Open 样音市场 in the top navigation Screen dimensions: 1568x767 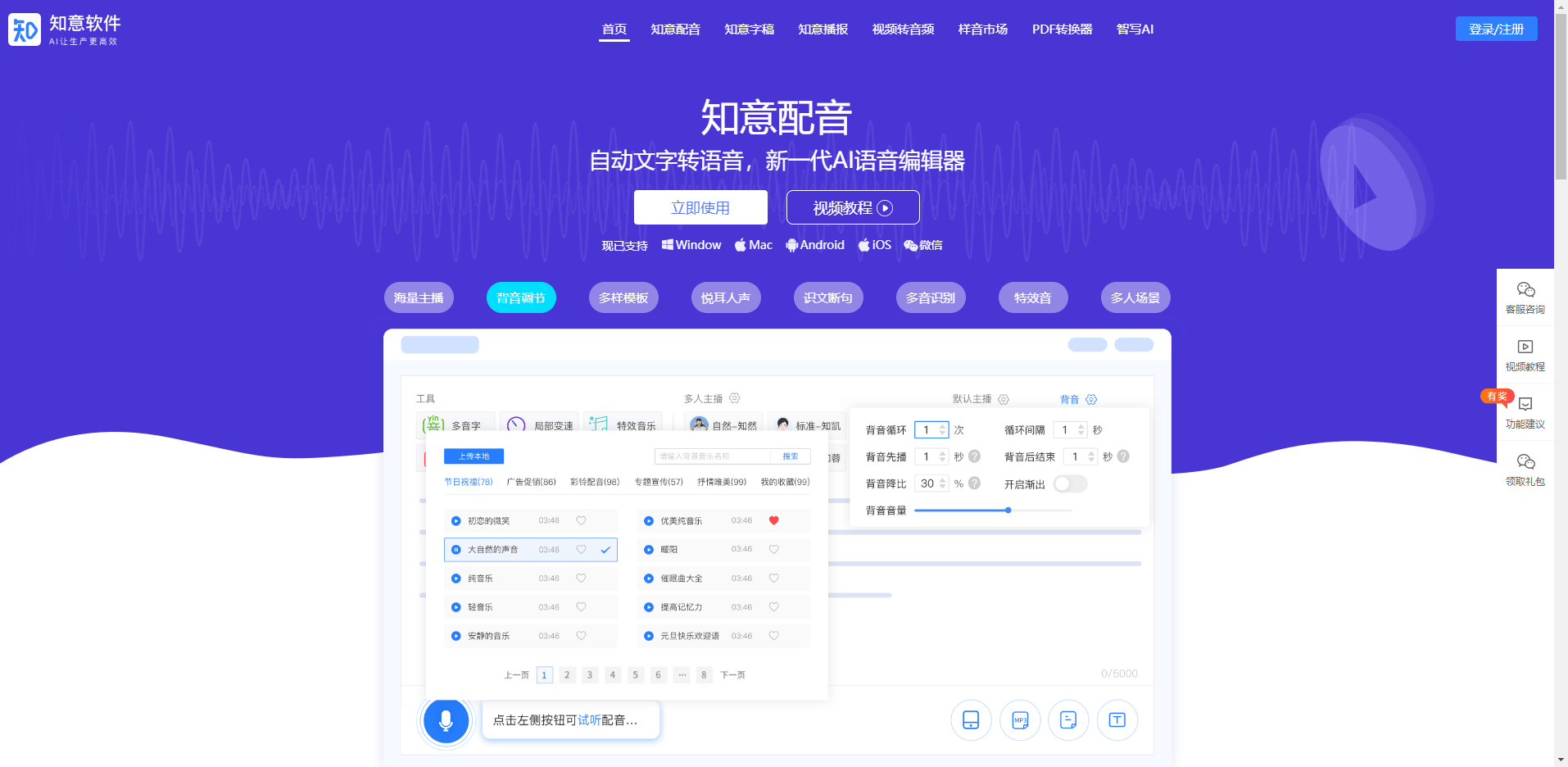click(x=983, y=29)
